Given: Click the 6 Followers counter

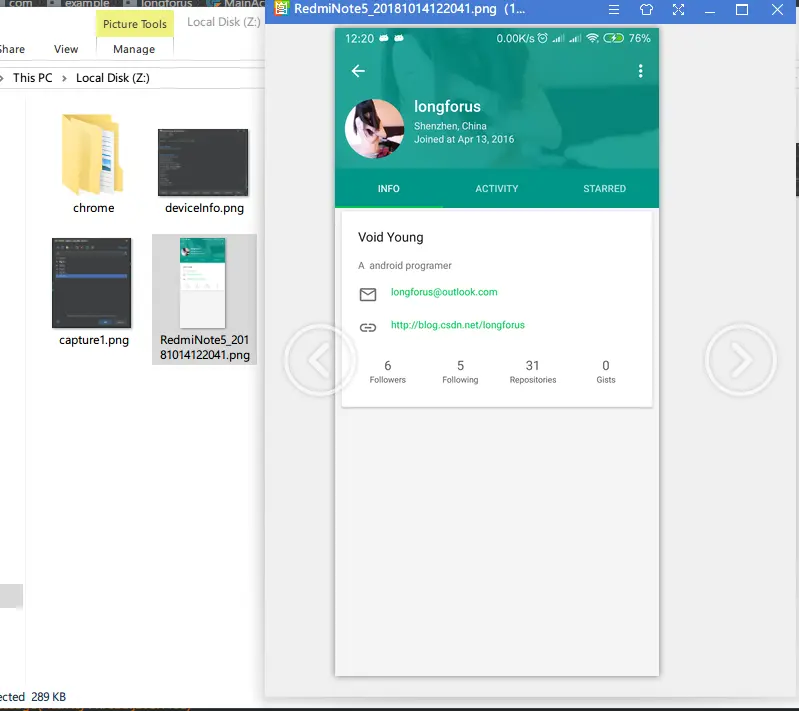Looking at the screenshot, I should pos(387,372).
